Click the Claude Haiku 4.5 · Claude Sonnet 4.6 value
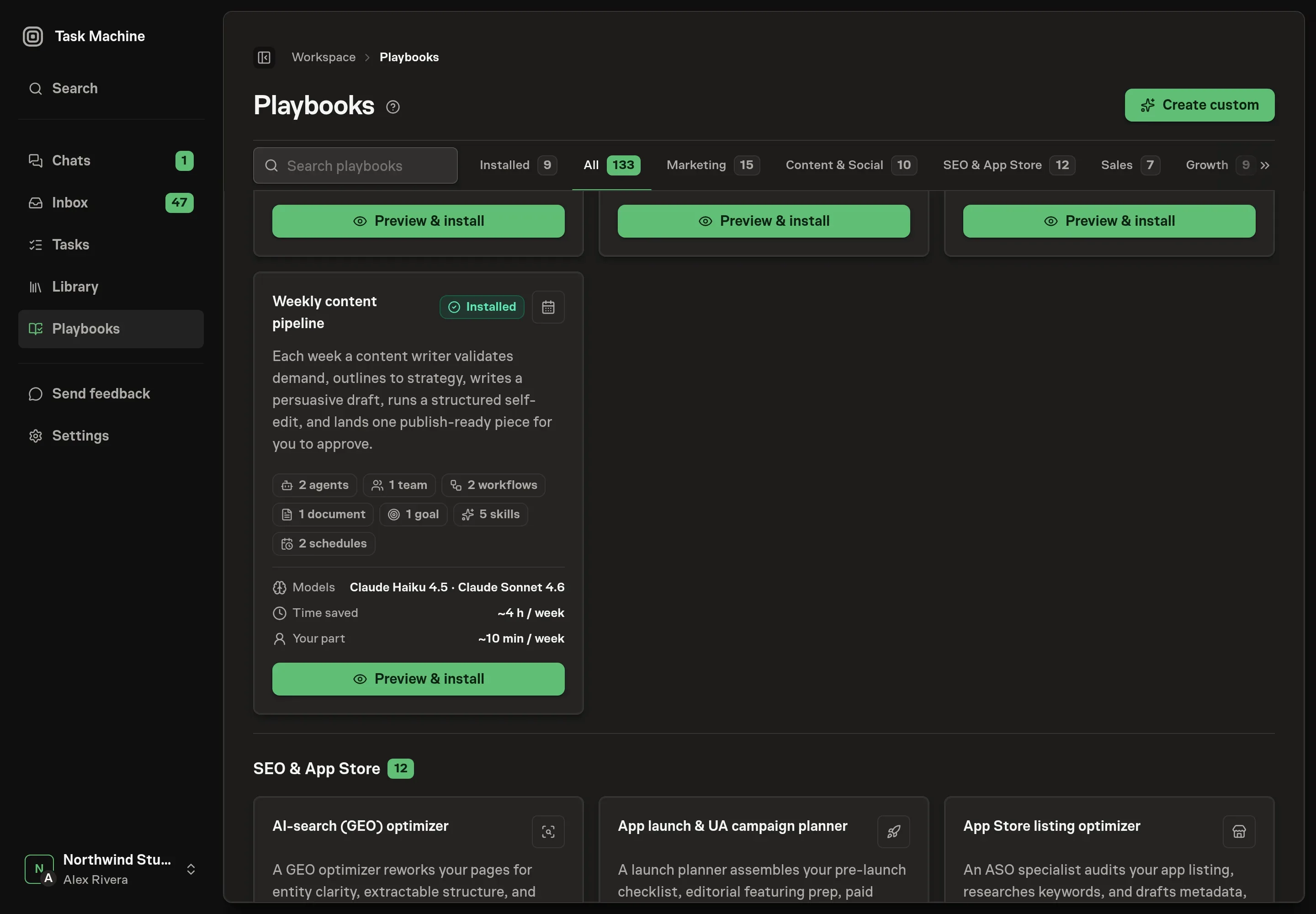This screenshot has width=1316, height=914. click(457, 588)
